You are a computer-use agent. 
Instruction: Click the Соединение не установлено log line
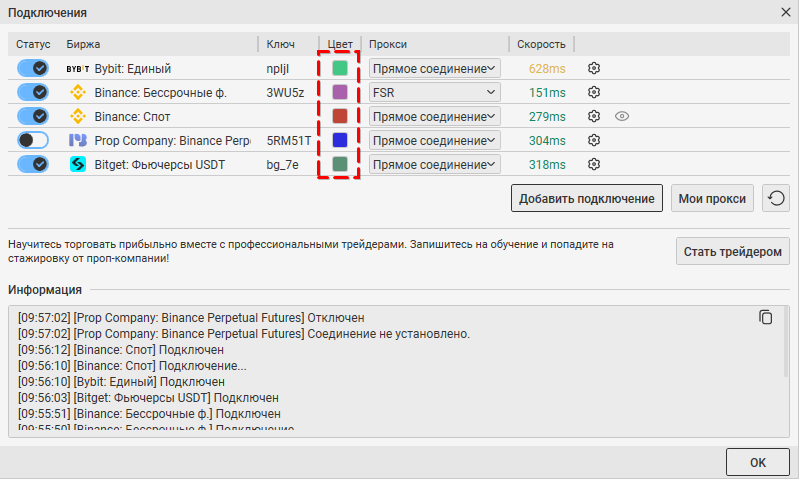coord(244,334)
